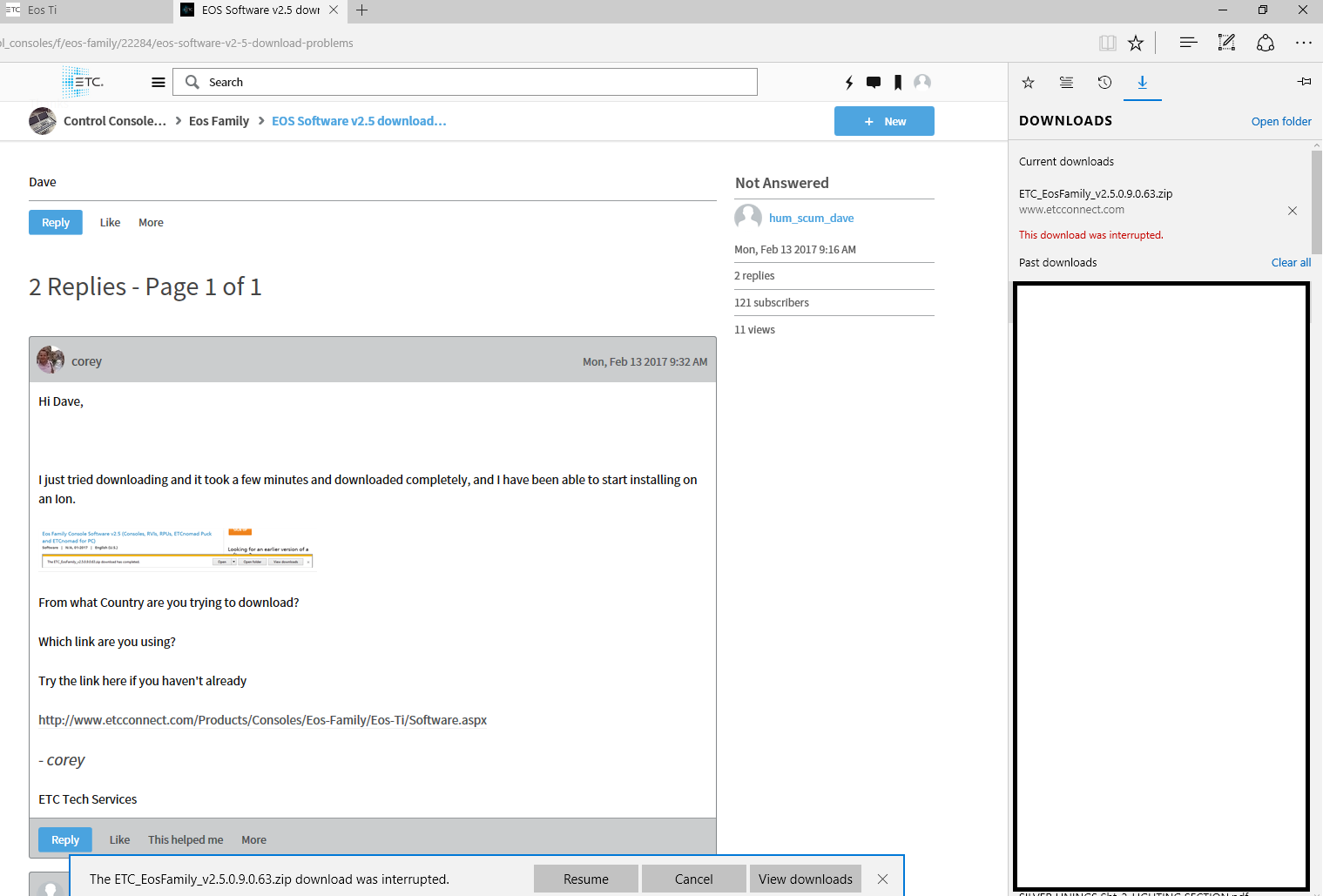The width and height of the screenshot is (1323, 896).
Task: Open hum_scum_dave profile link
Action: pos(811,218)
